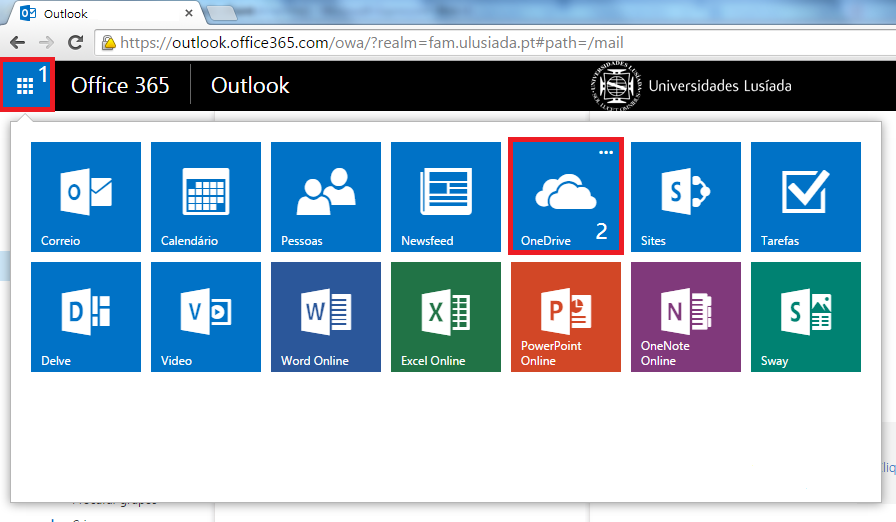This screenshot has width=896, height=522.
Task: Reload the browser page
Action: tap(75, 43)
